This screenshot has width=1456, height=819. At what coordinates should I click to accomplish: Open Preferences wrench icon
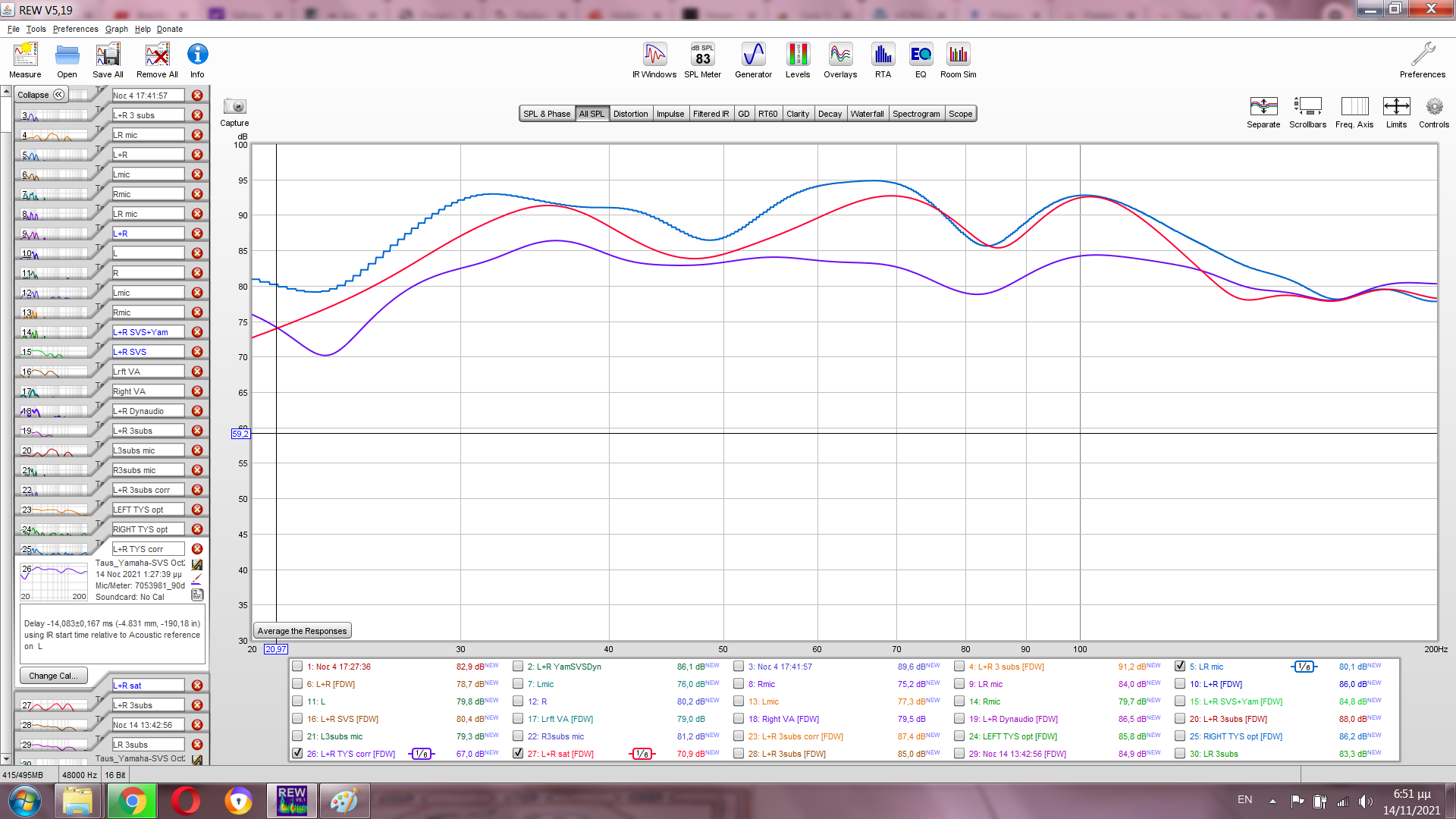[x=1423, y=60]
